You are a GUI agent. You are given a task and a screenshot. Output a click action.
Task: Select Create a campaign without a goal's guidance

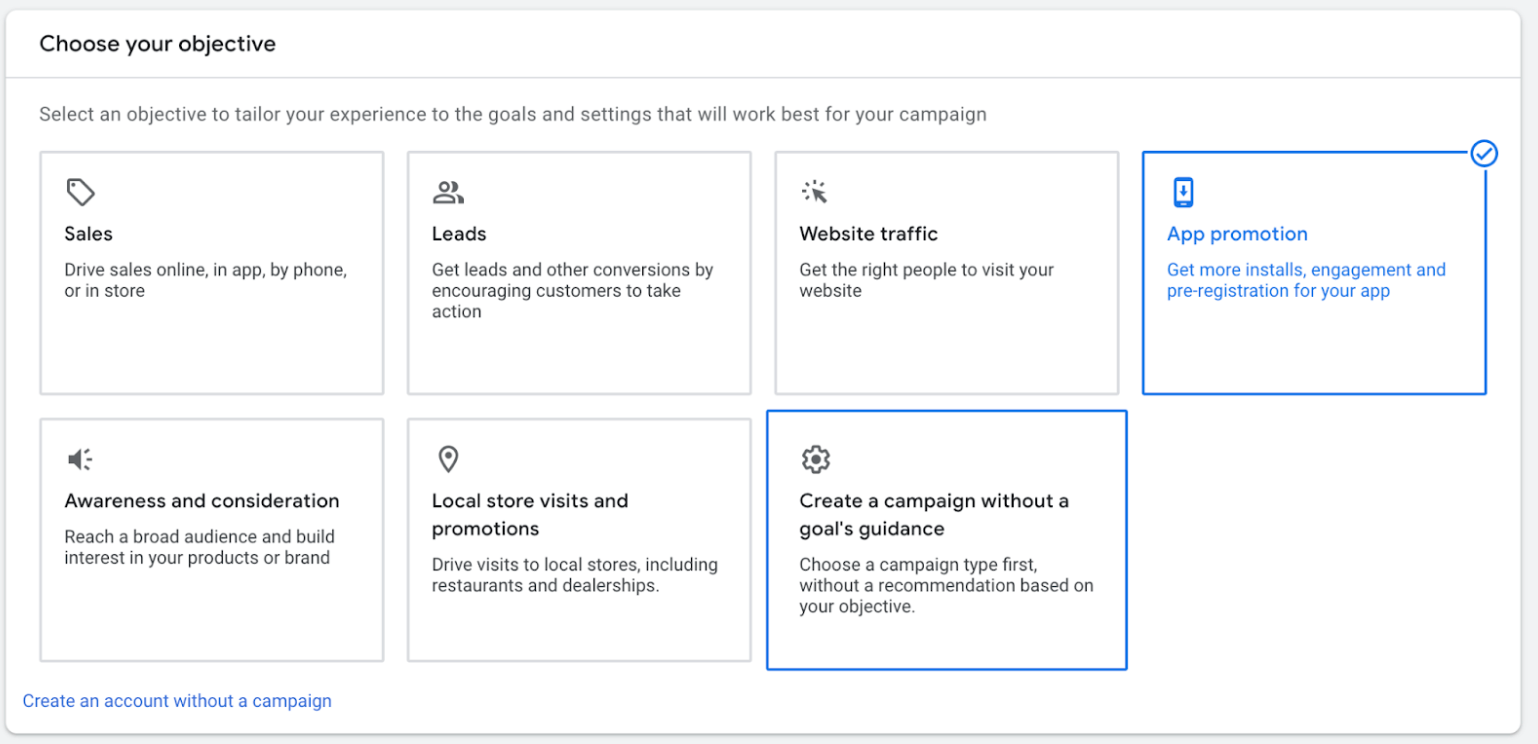click(x=934, y=514)
